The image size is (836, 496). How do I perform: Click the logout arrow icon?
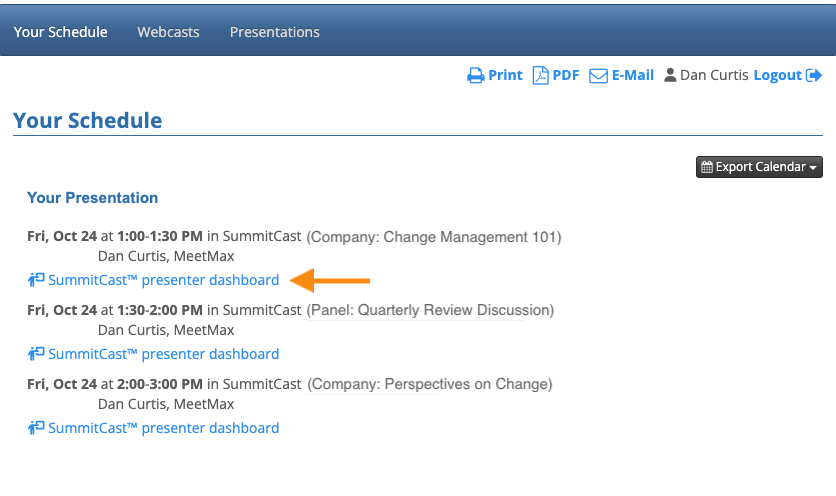coord(814,76)
